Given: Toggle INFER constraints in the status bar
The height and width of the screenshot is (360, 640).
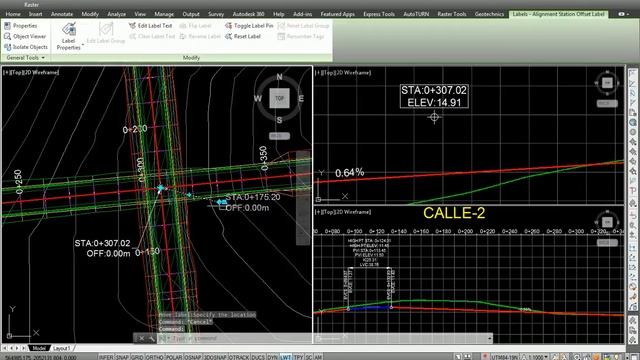Looking at the screenshot, I should (x=106, y=357).
